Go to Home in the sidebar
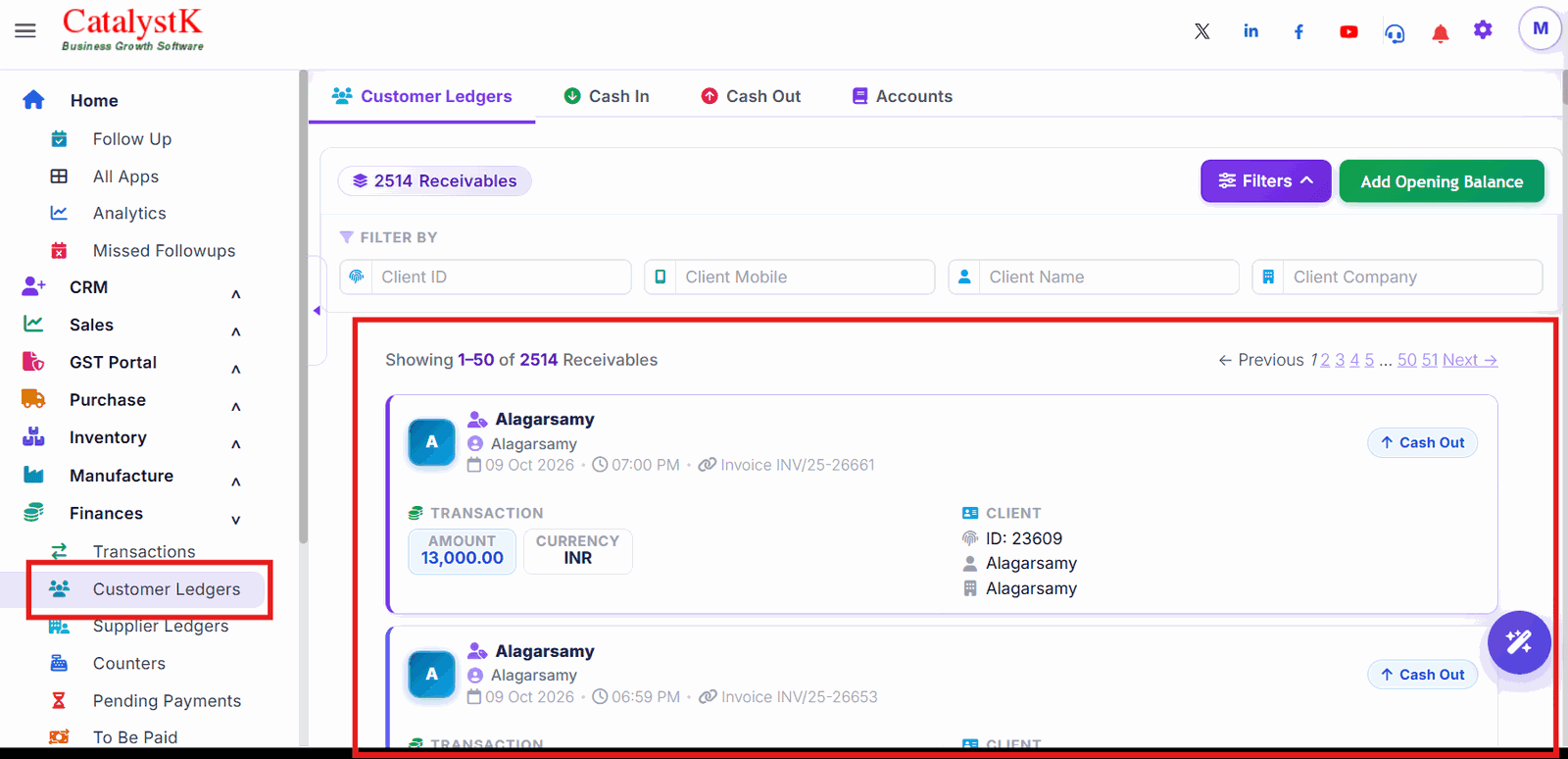Viewport: 1568px width, 759px height. pos(94,100)
